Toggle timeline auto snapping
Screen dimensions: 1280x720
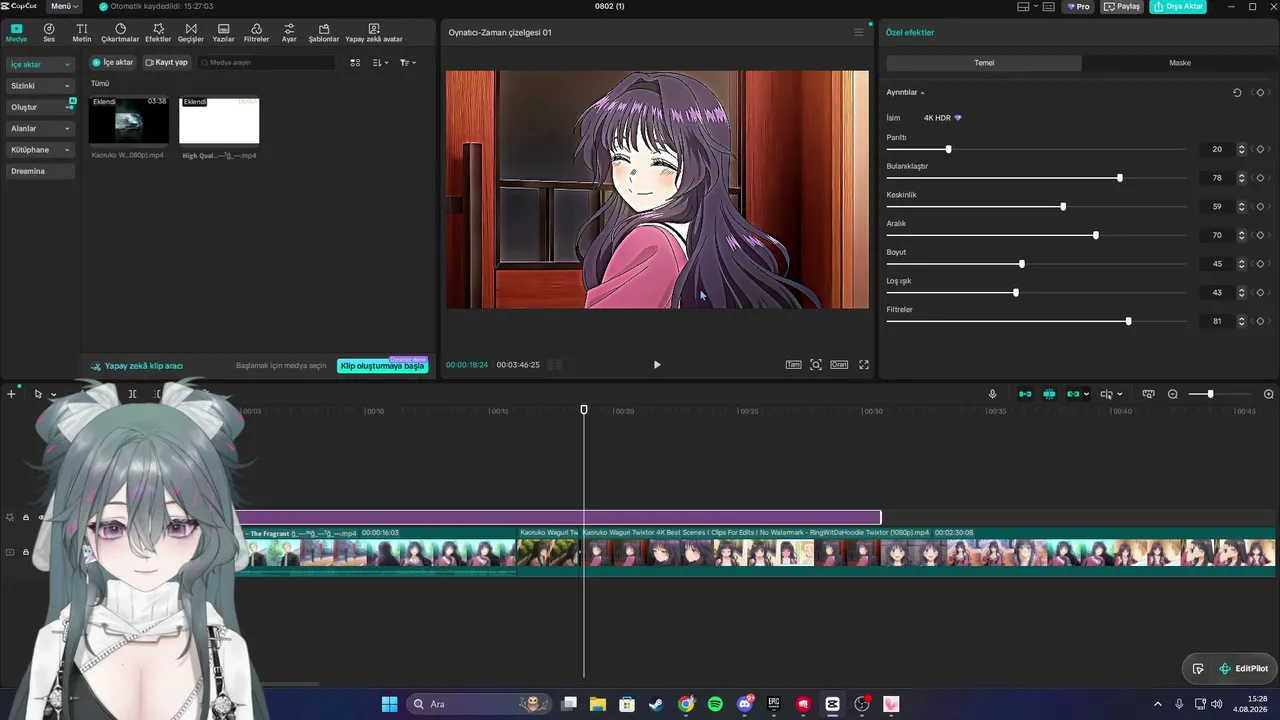pos(1049,394)
